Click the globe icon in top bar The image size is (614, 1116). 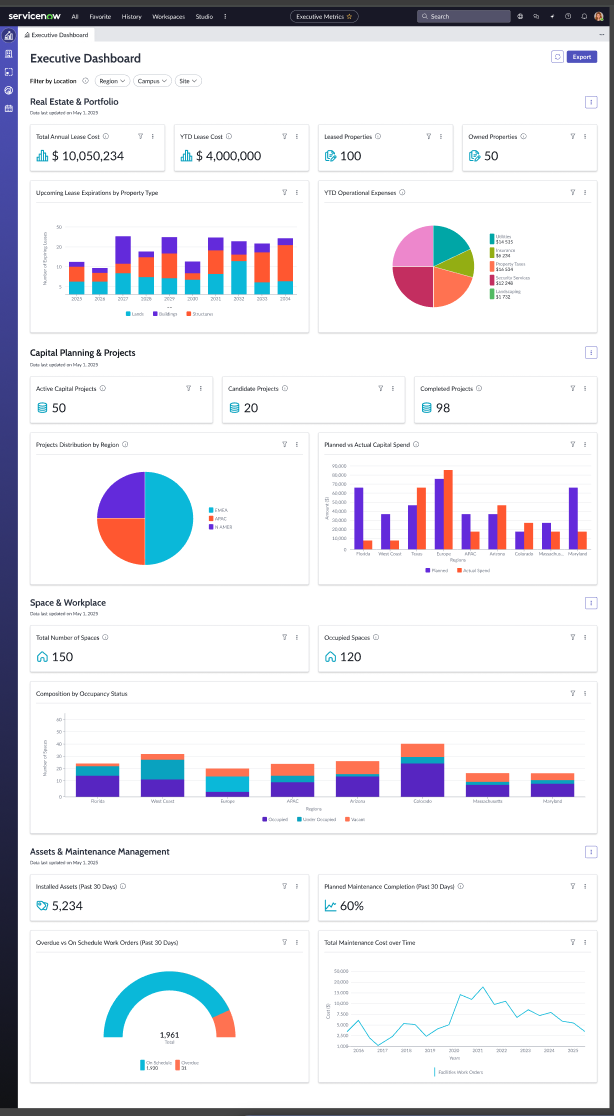(521, 17)
